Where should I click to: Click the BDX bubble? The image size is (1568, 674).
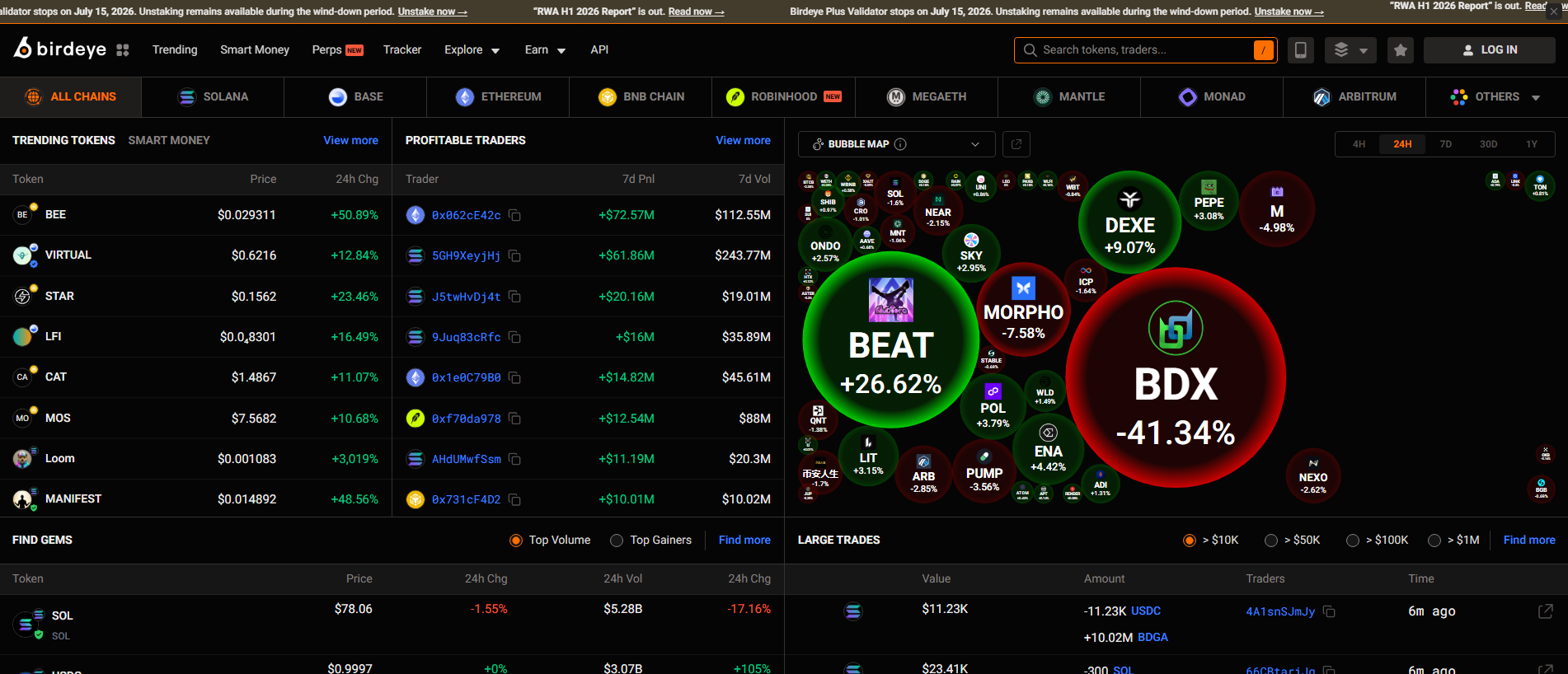point(1176,377)
